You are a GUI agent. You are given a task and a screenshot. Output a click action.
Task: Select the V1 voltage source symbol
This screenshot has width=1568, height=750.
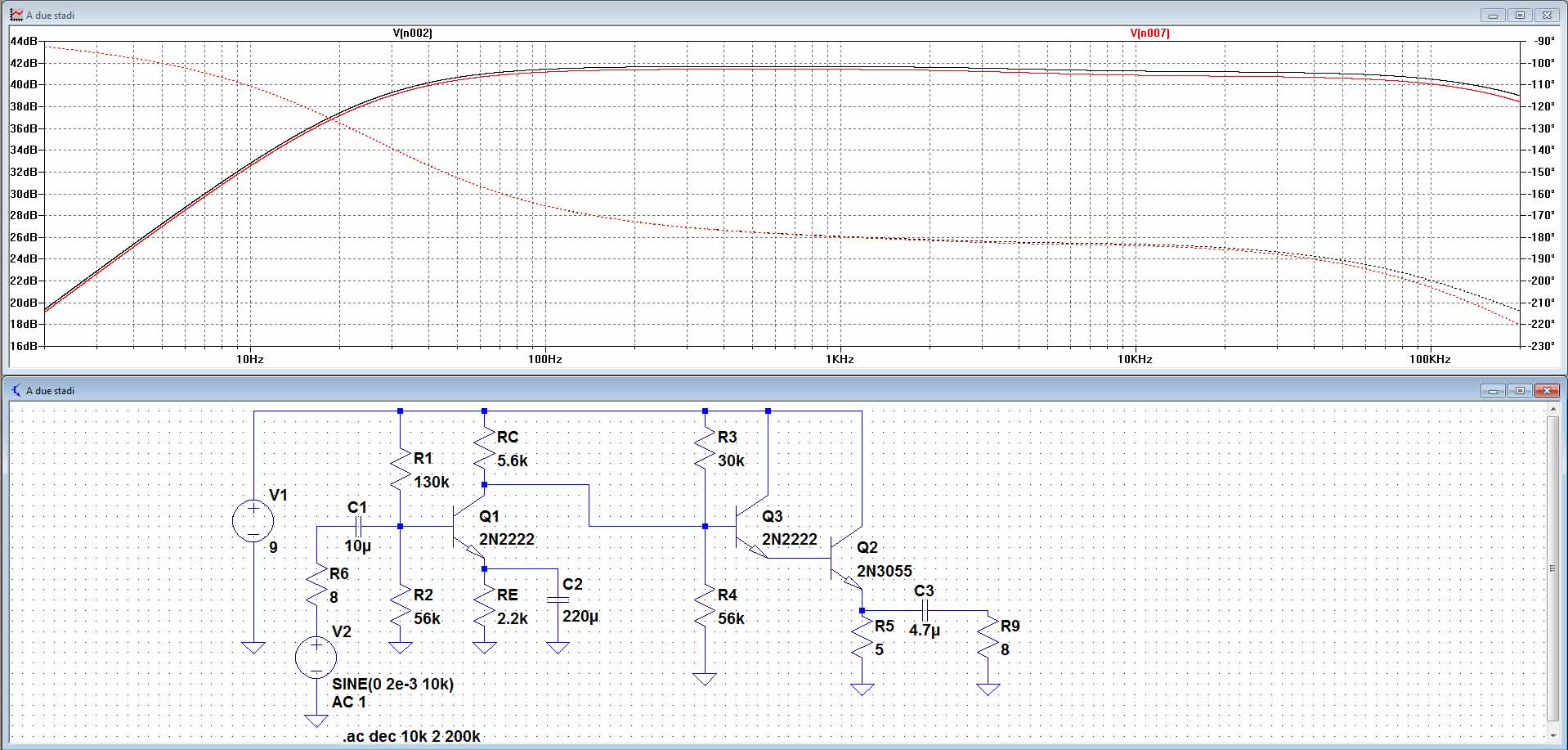coord(253,521)
